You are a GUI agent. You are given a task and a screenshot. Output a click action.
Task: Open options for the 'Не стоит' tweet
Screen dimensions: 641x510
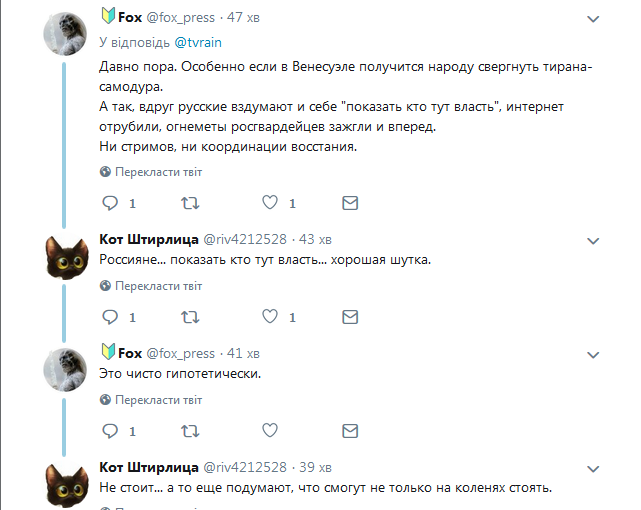coord(593,469)
